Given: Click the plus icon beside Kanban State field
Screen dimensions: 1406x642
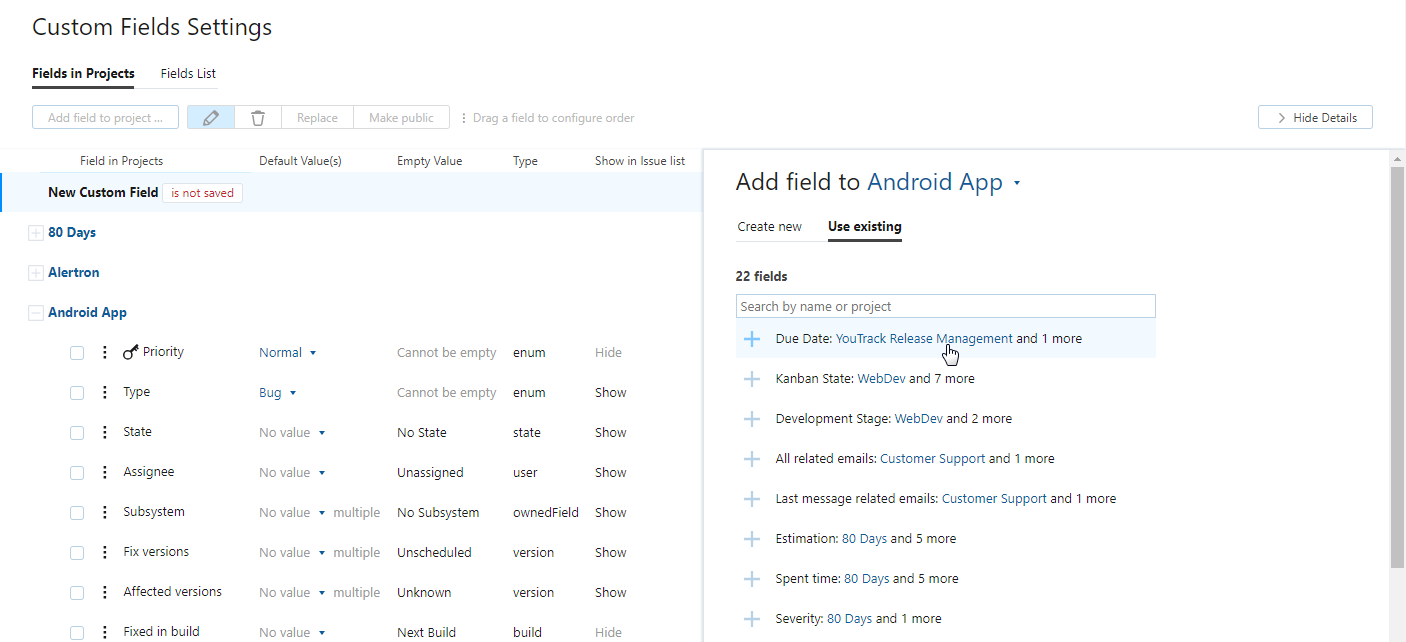Looking at the screenshot, I should point(751,378).
